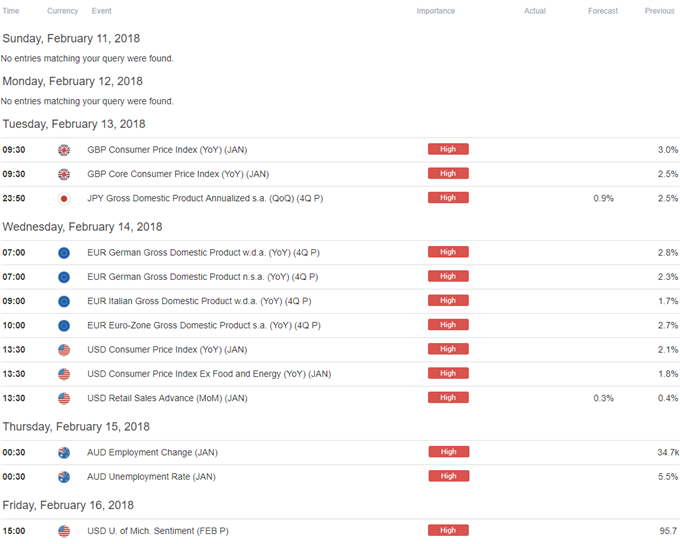The width and height of the screenshot is (680, 544).
Task: Click US flag icon beside USD Retail Sales Advance
Action: (64, 398)
